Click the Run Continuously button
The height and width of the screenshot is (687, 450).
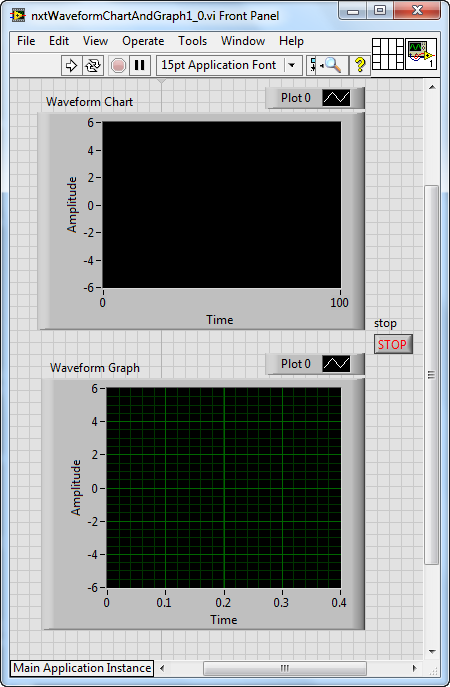(93, 66)
